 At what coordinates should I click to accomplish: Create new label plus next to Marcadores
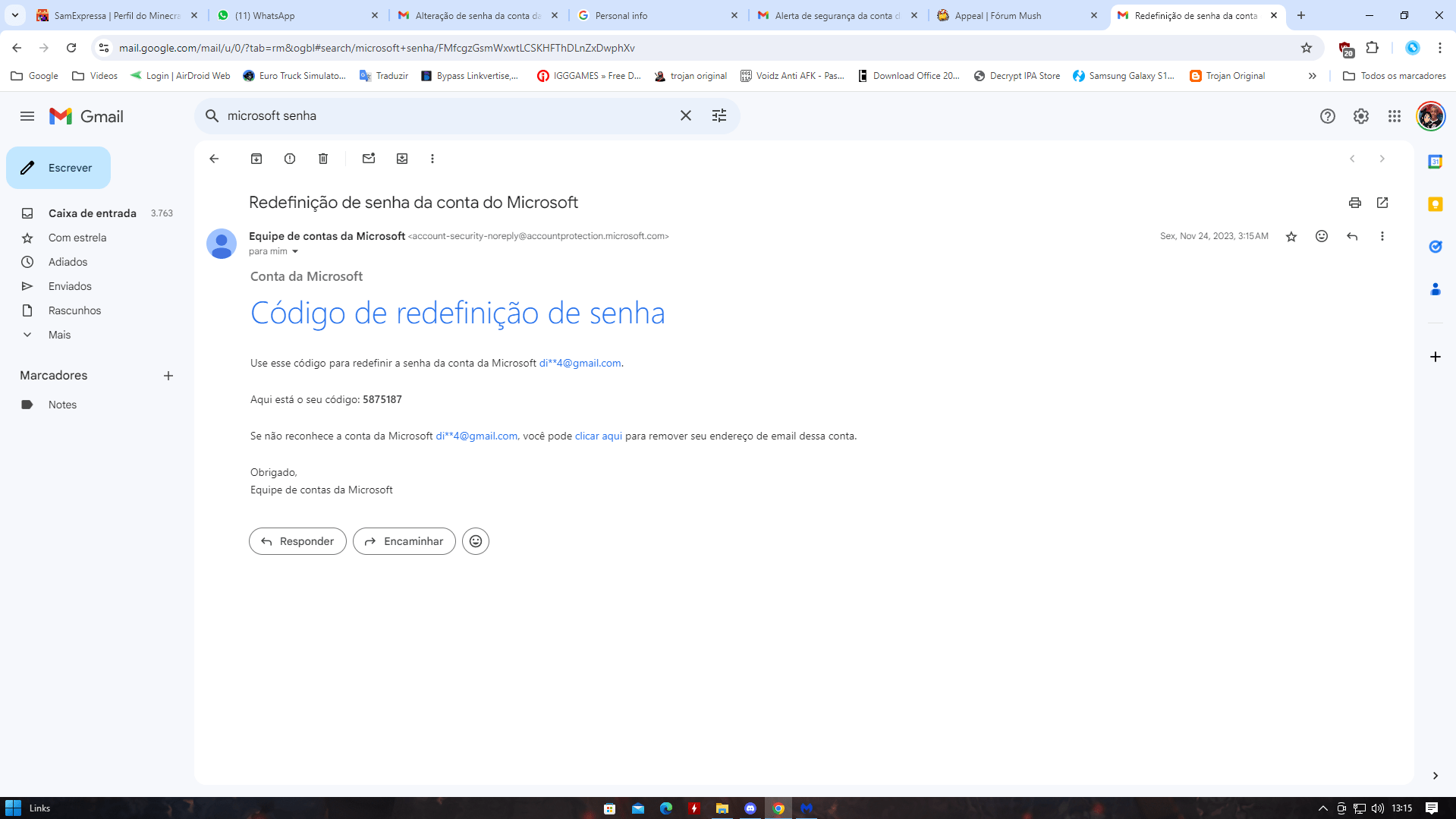168,376
